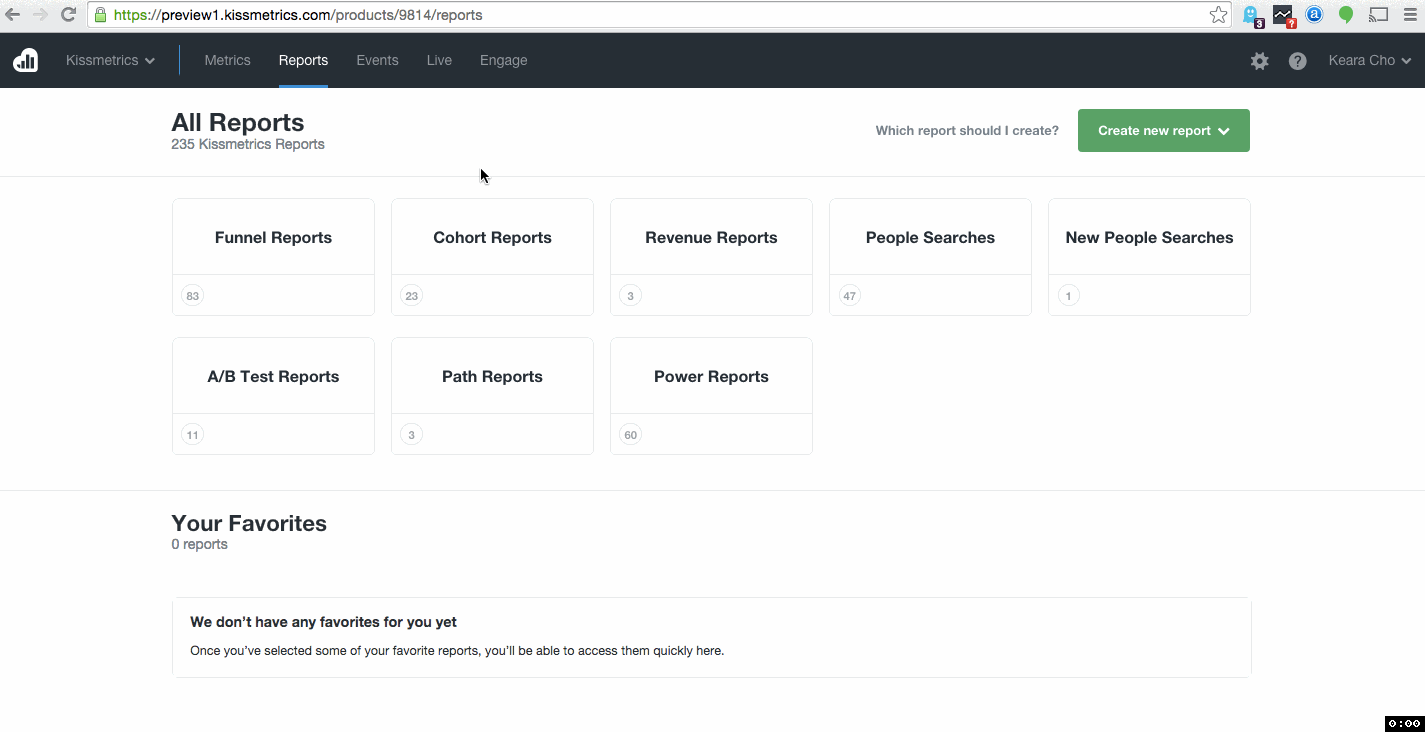Bookmark page with star icon
Screen dimensions: 1425x732
(x=1218, y=15)
